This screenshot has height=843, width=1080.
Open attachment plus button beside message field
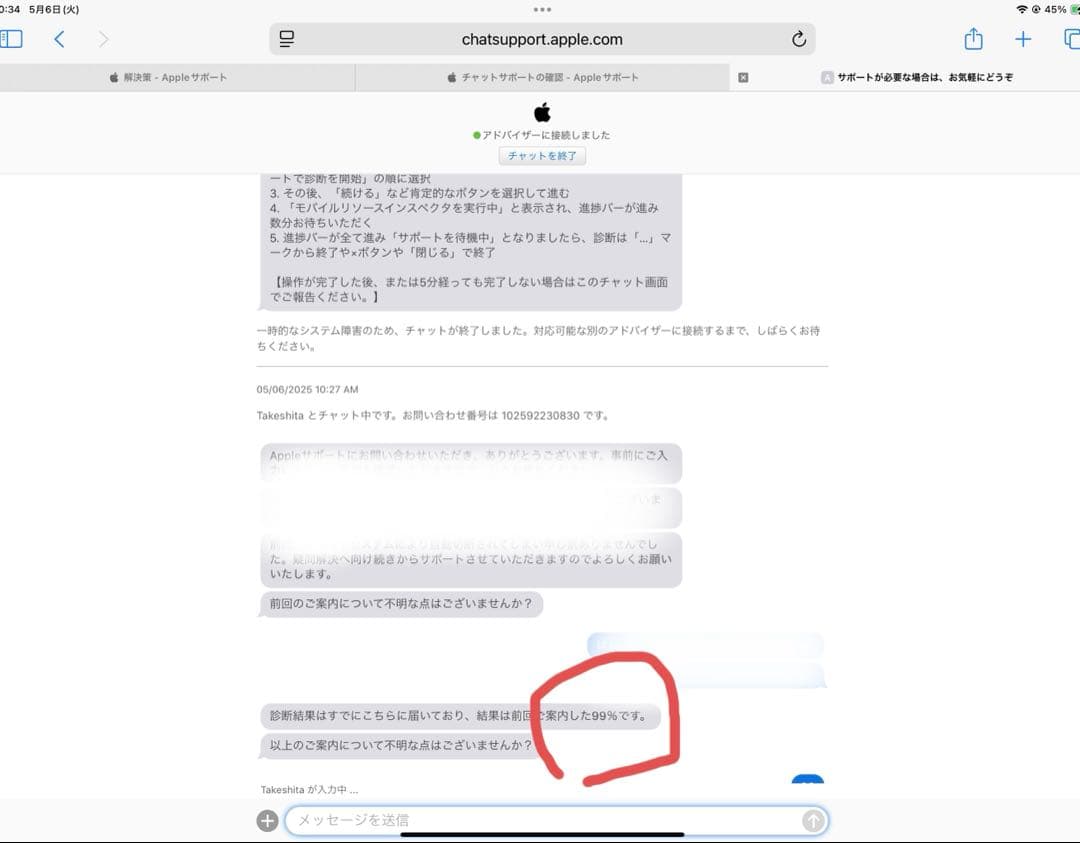pos(267,820)
